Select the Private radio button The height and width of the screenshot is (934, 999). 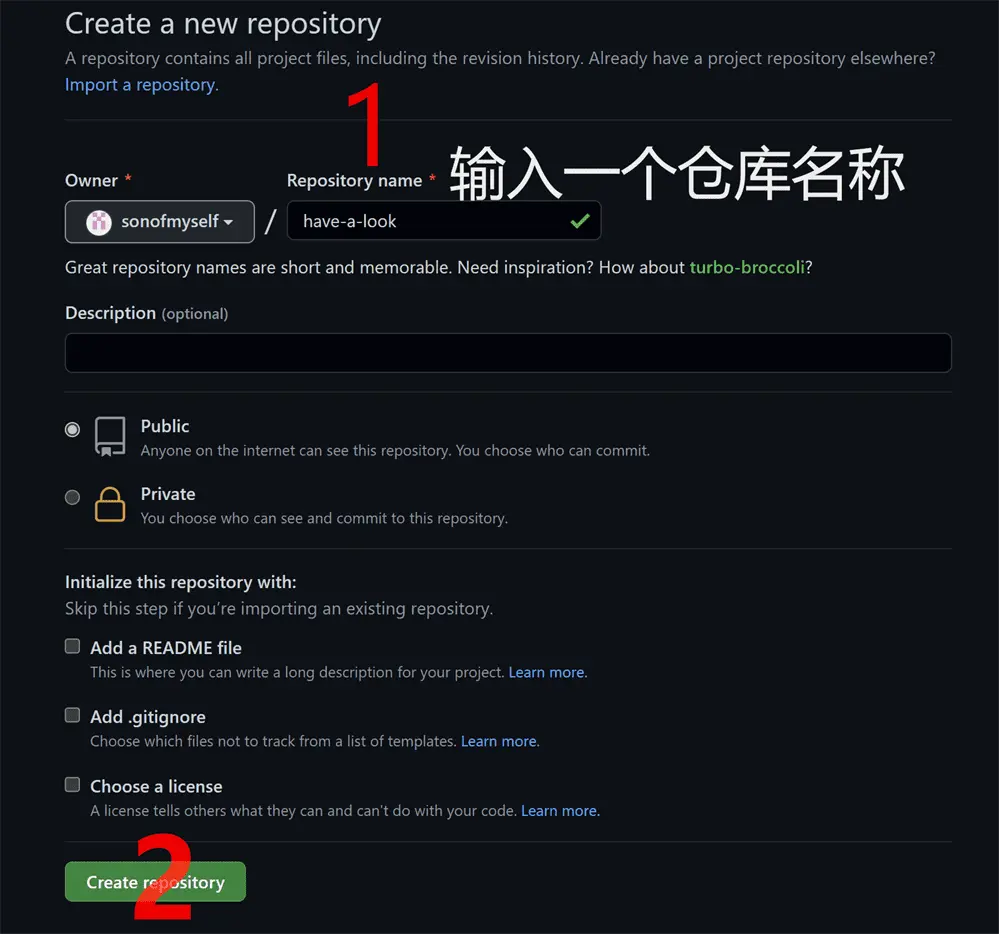pyautogui.click(x=73, y=497)
